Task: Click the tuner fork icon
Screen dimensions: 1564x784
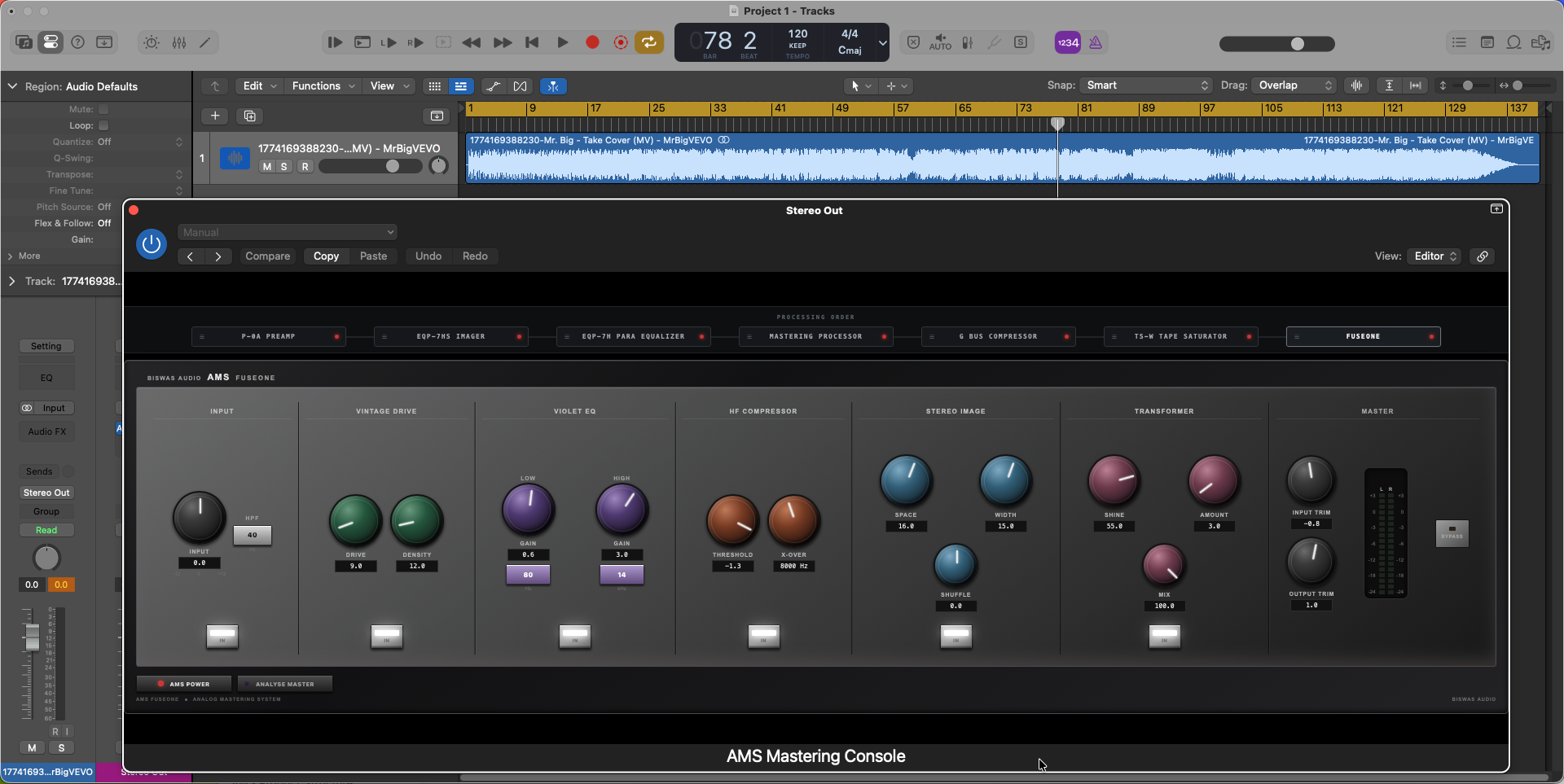Action: point(994,42)
